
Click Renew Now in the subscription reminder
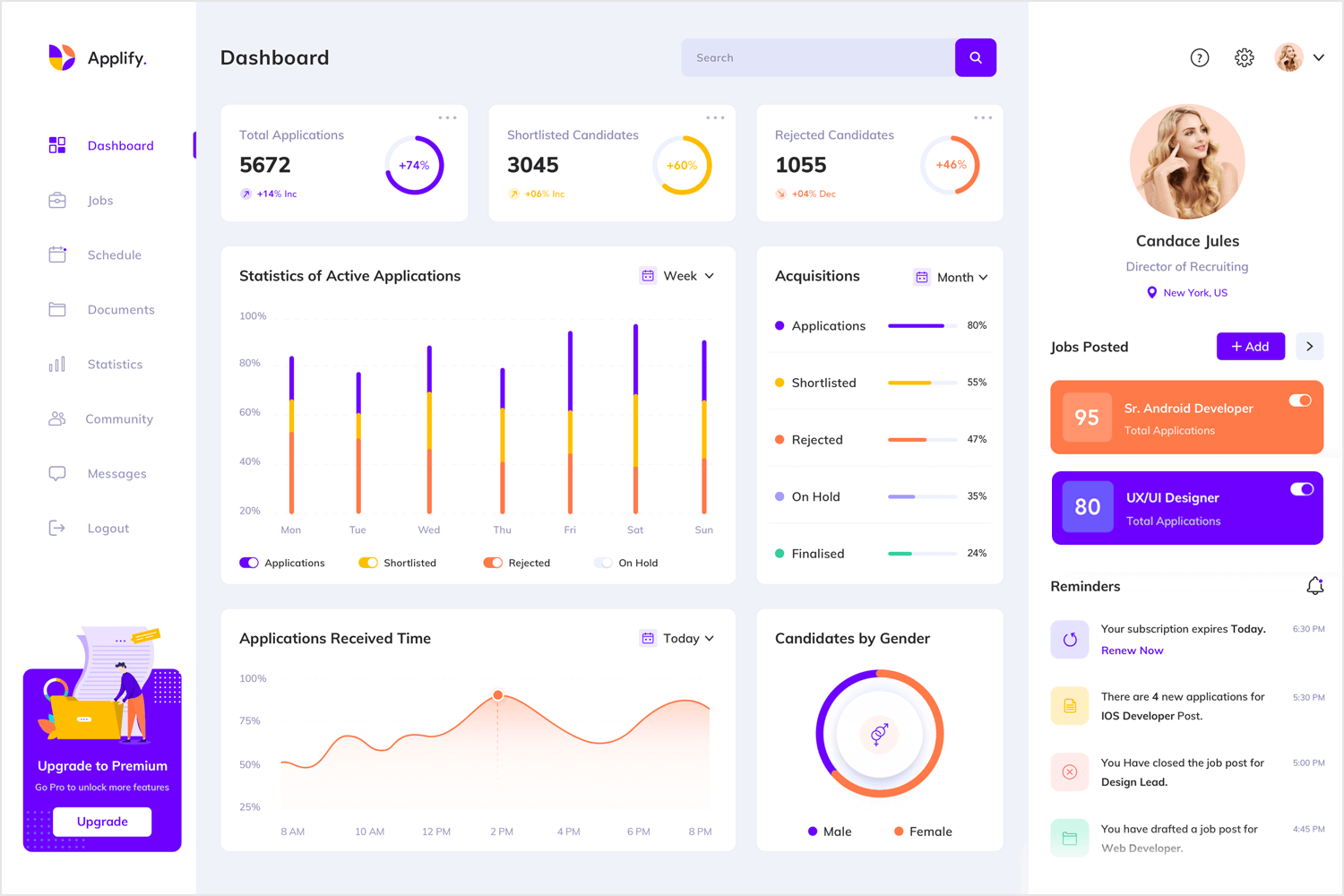[x=1132, y=650]
